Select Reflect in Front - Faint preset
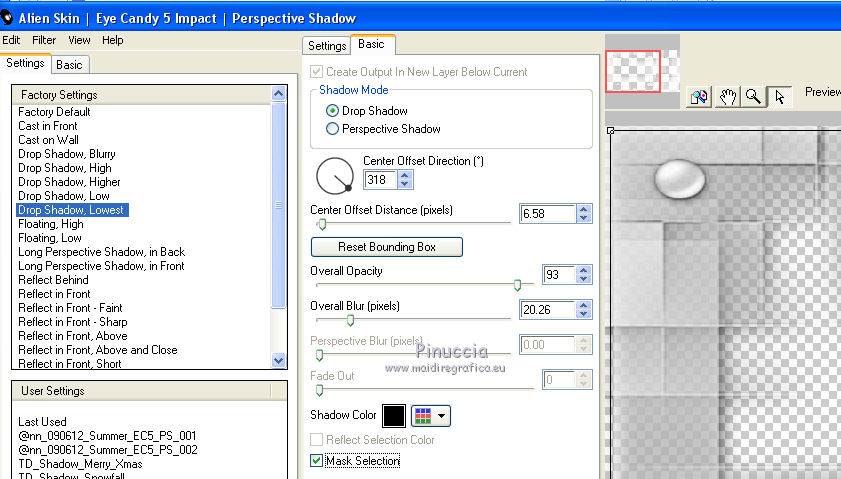Viewport: 841px width, 479px height. point(70,308)
